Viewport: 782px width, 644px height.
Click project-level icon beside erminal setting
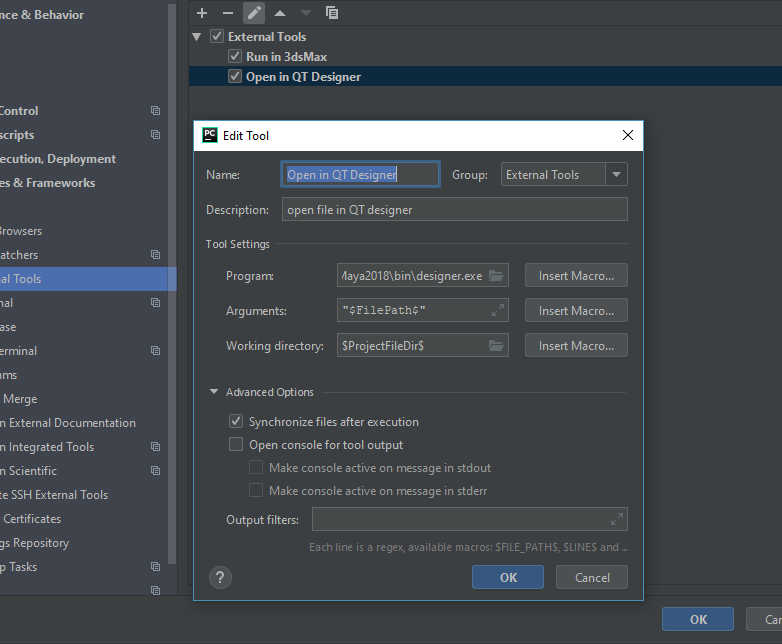click(156, 351)
